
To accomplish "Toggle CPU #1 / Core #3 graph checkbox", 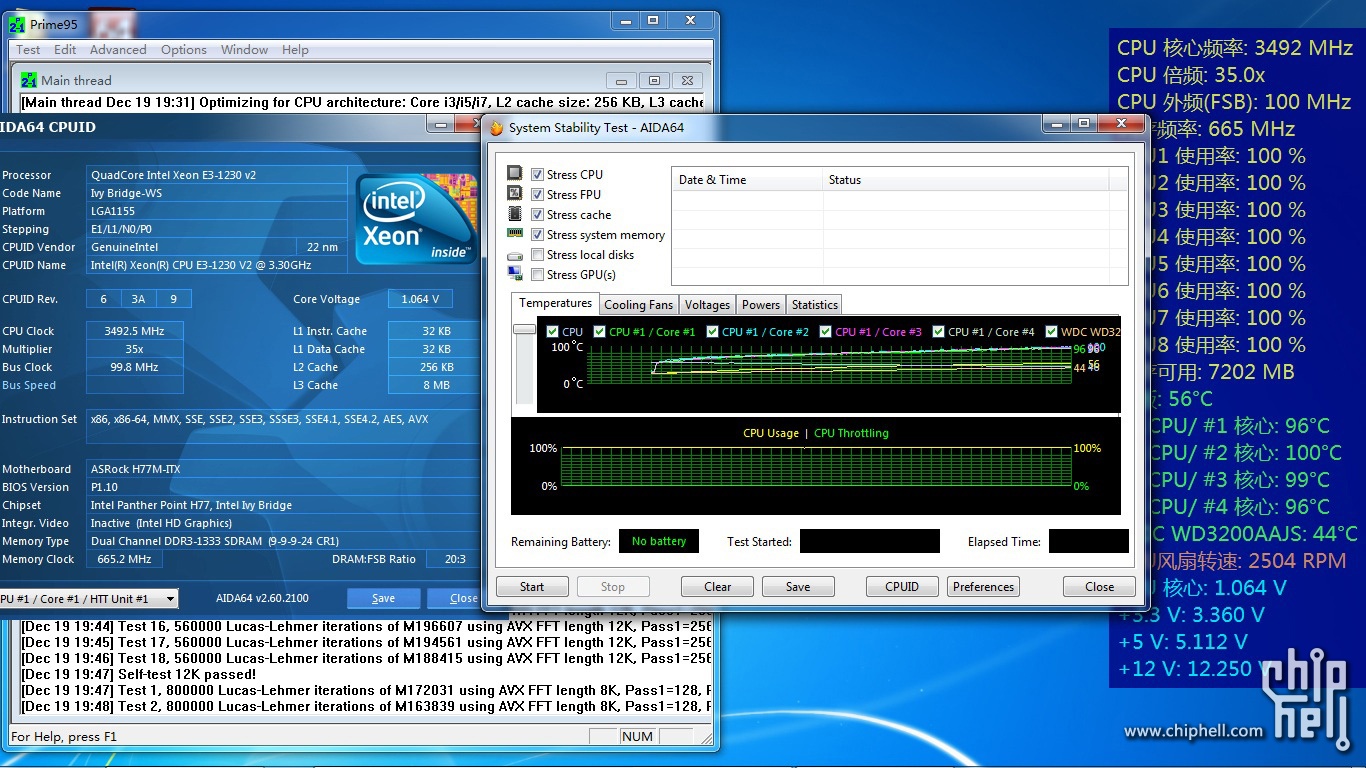I will tap(826, 331).
